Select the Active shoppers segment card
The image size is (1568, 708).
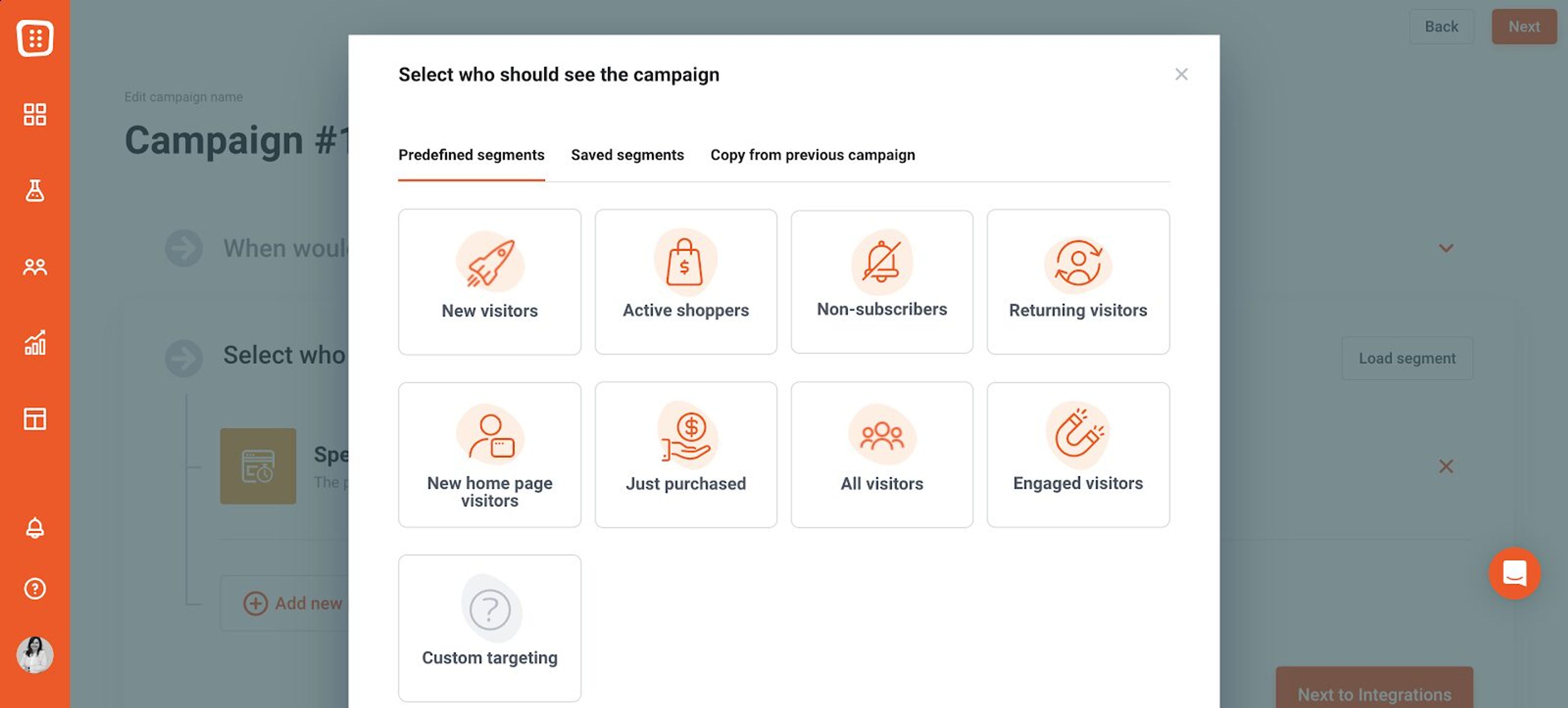pos(686,282)
